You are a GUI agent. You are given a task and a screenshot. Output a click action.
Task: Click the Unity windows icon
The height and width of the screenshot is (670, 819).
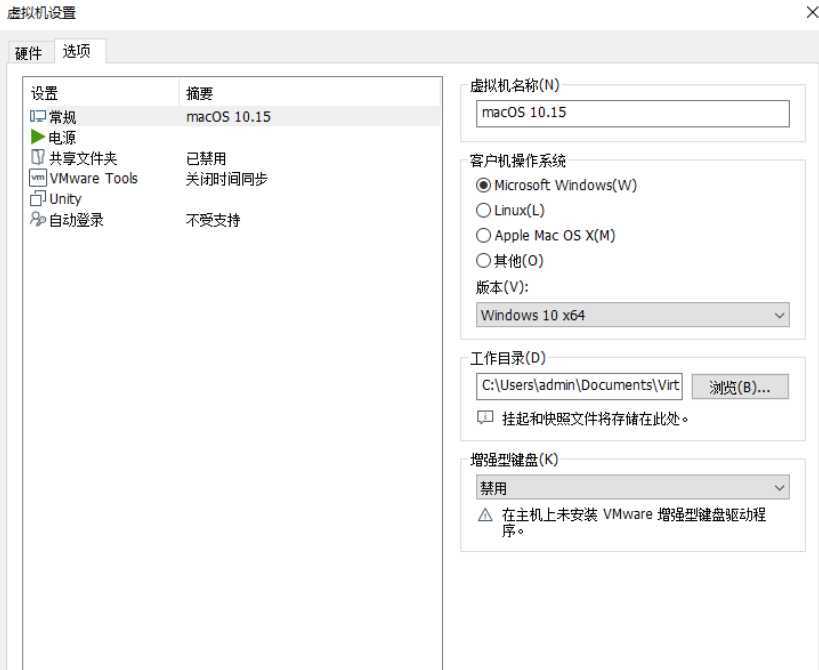(x=38, y=198)
